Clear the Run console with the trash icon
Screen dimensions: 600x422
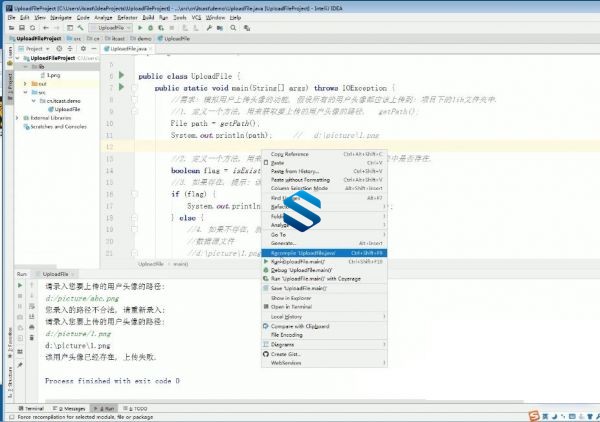tap(32, 337)
